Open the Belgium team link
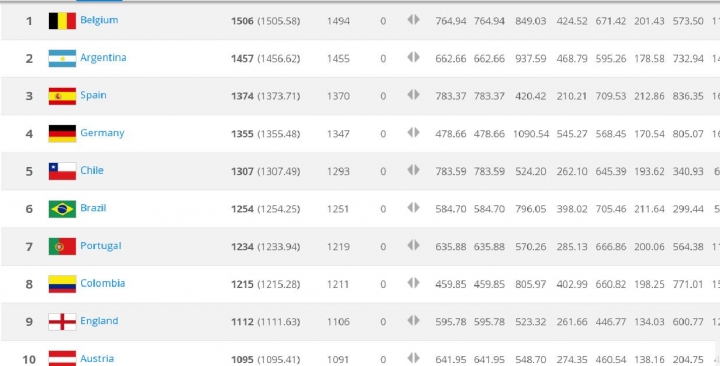720x366 pixels. tap(99, 20)
